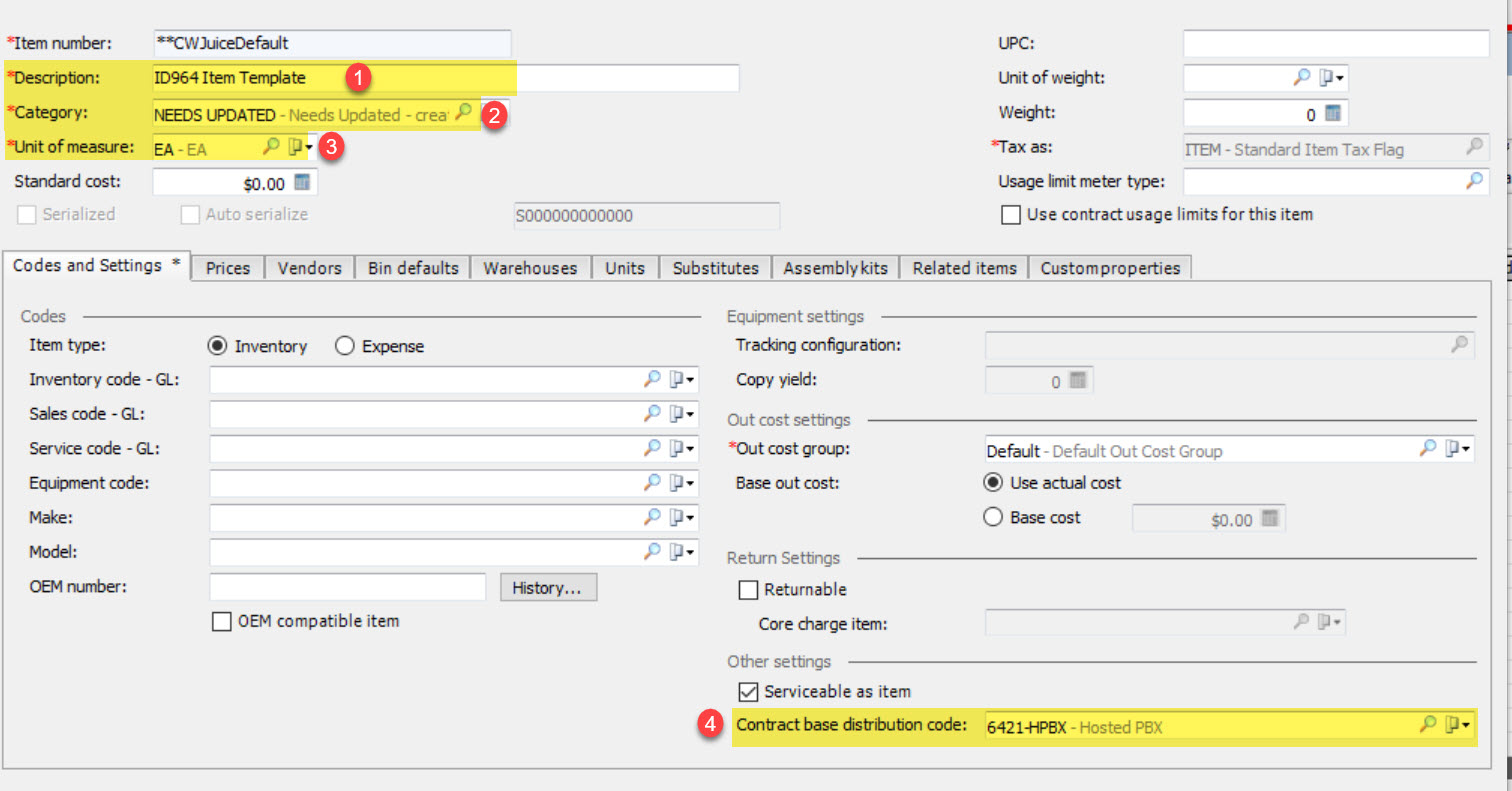Switch to the Assembly kits tab

tap(836, 268)
